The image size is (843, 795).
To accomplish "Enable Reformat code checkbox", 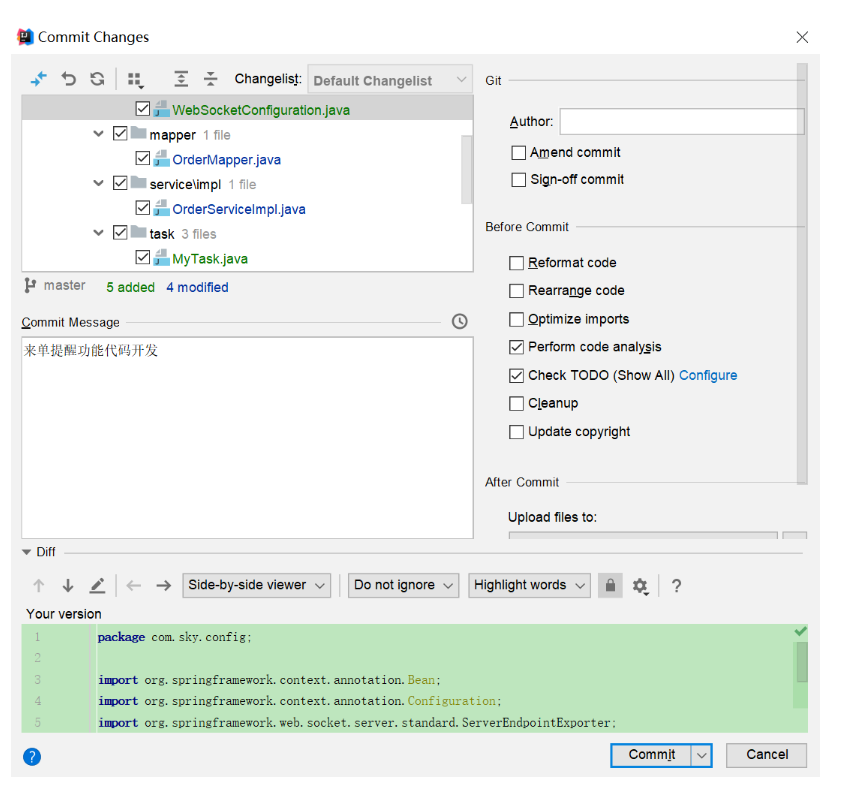I will click(x=516, y=263).
